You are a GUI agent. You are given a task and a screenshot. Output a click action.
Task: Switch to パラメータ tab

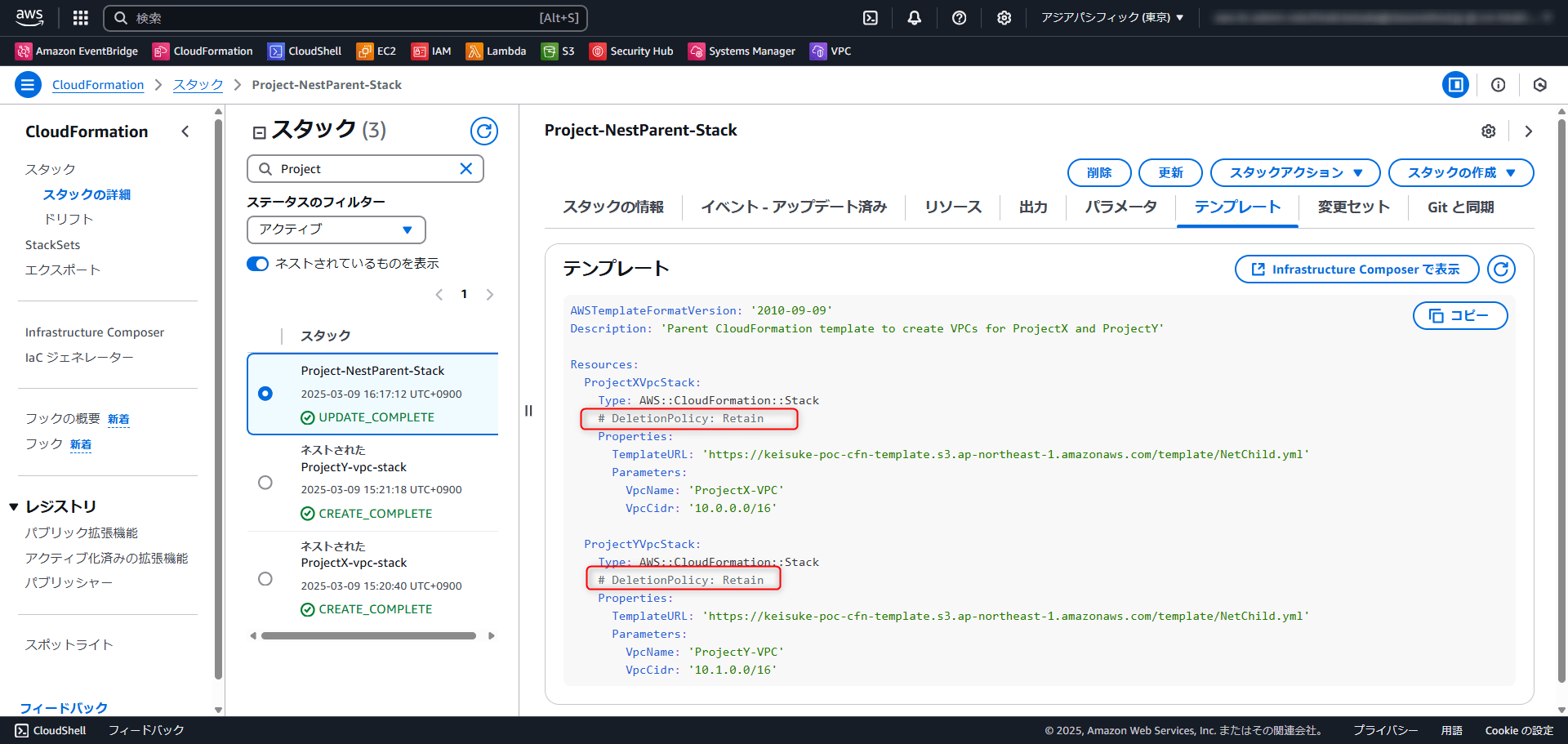coord(1121,207)
